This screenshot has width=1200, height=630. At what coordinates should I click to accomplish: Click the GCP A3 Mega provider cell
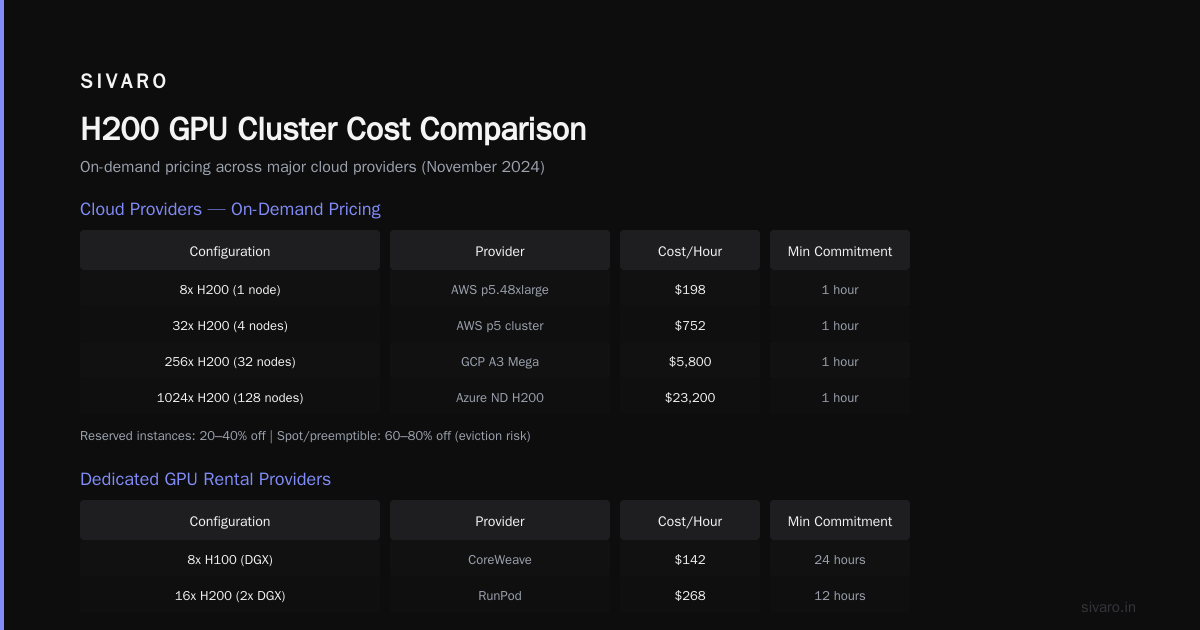(x=500, y=362)
